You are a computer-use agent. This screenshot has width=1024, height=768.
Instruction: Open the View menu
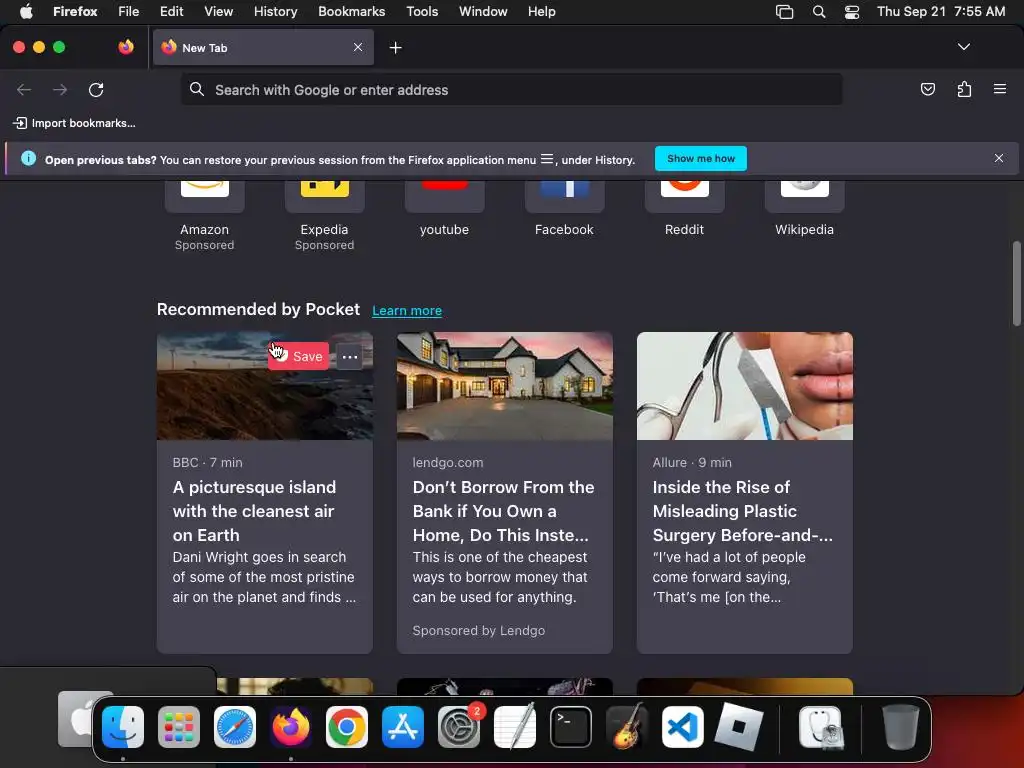[x=218, y=11]
